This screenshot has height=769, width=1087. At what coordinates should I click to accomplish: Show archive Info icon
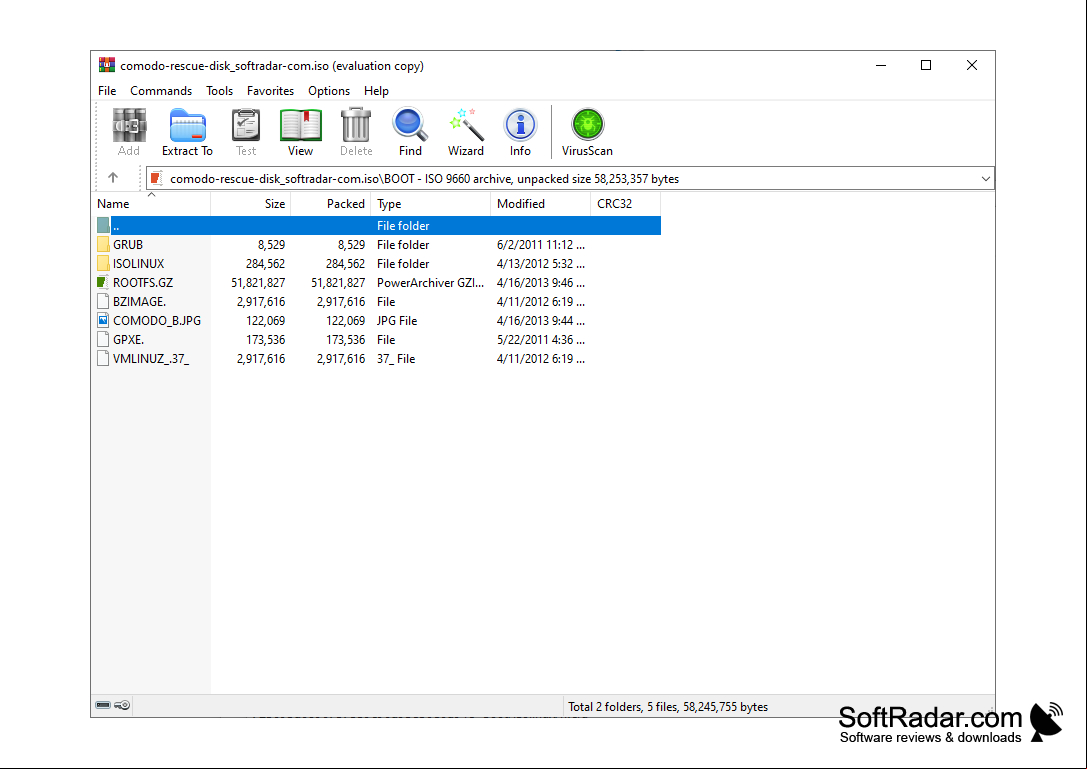pos(520,125)
